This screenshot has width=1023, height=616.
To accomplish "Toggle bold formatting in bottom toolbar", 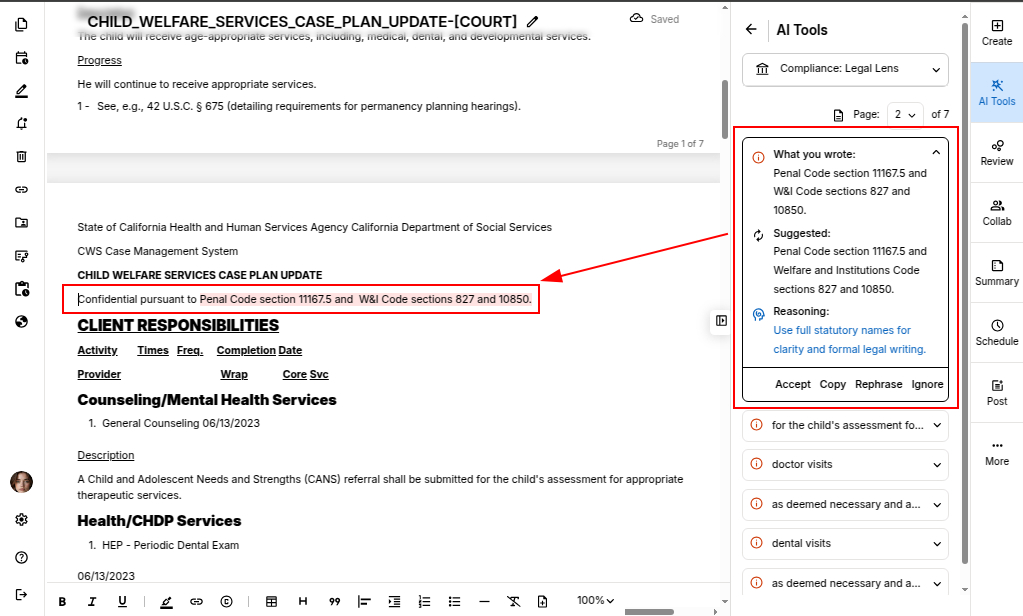I will tap(62, 601).
